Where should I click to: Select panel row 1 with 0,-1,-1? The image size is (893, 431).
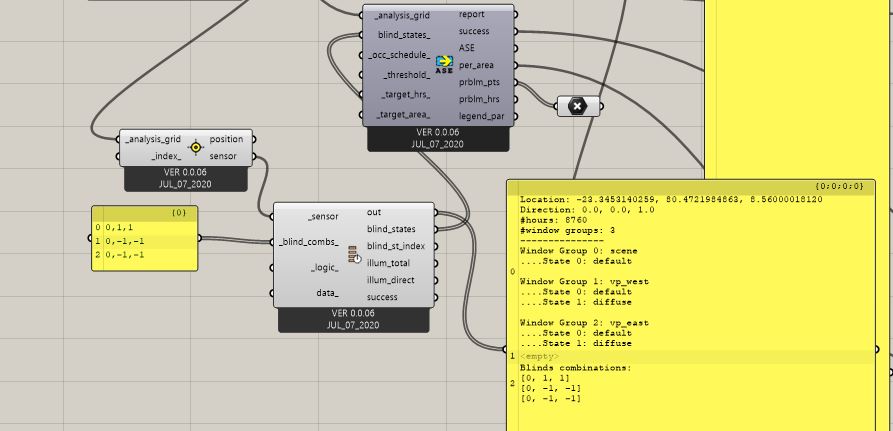pos(145,241)
